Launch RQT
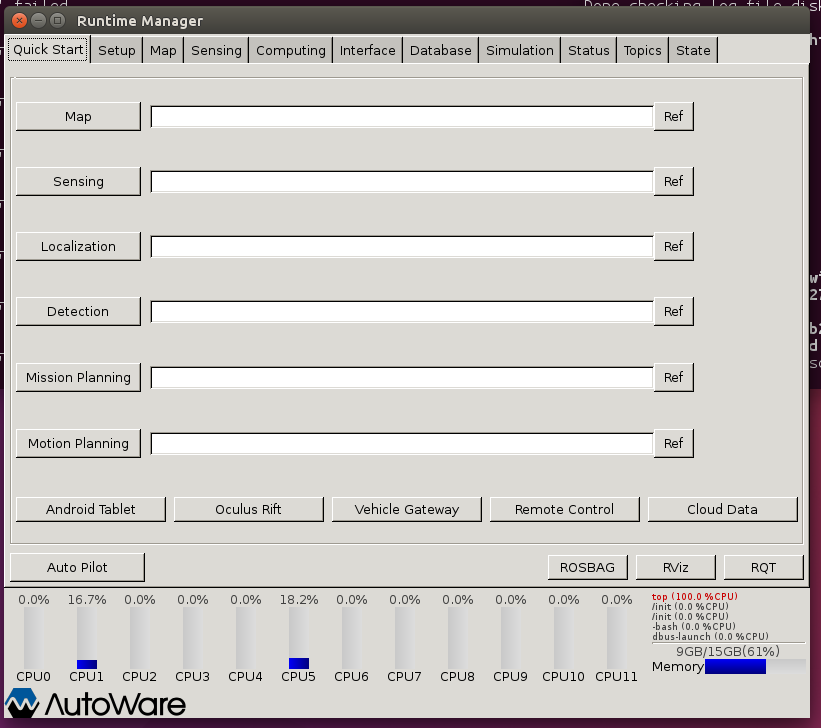The image size is (821, 728). [763, 567]
